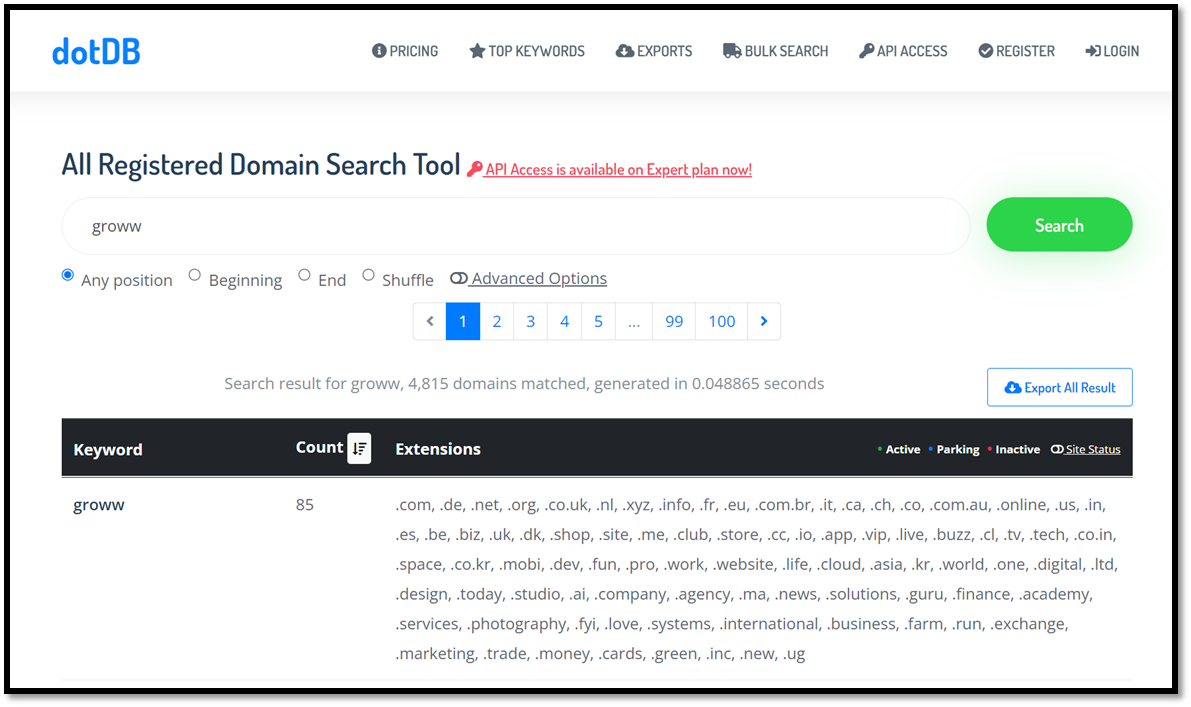Screen dimensions: 1191x707
Task: Sort results with Count sort icon
Action: (x=359, y=448)
